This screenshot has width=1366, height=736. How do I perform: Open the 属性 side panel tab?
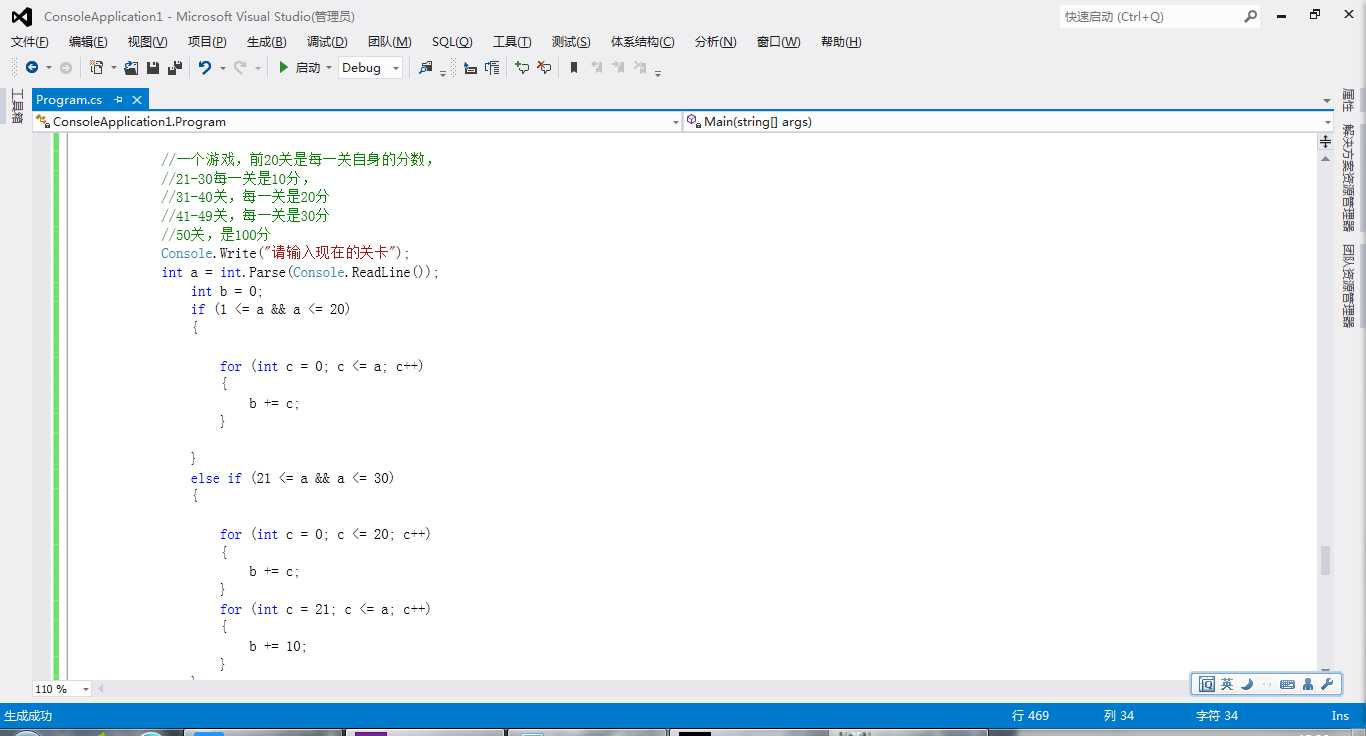(1348, 101)
